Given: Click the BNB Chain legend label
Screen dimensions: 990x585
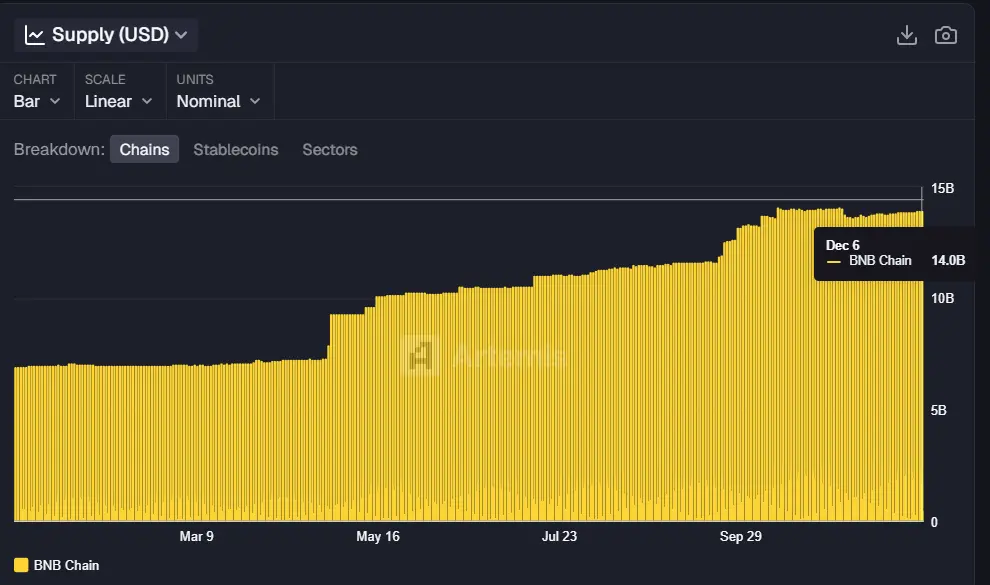Looking at the screenshot, I should click(x=879, y=261).
